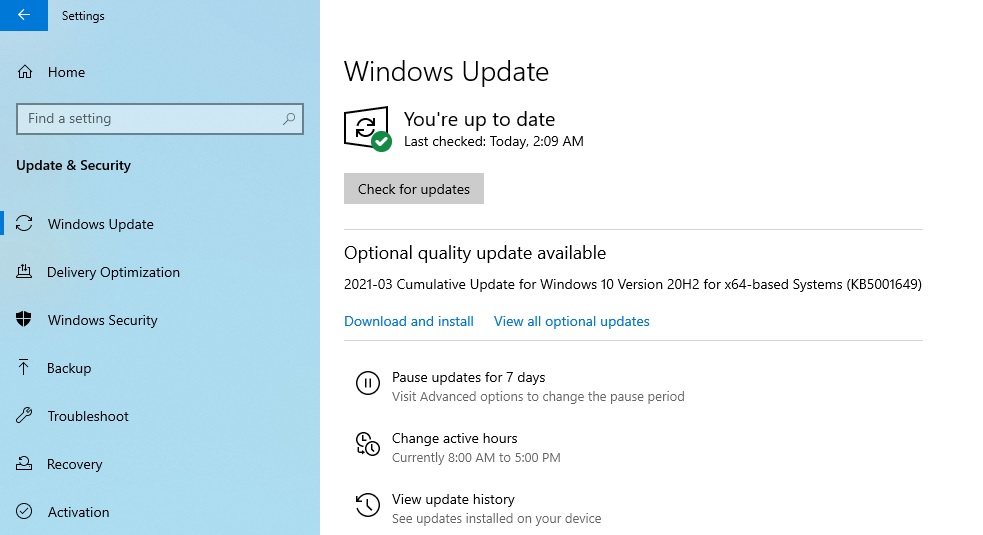Click Visit Advanced options pause period text

tap(538, 396)
